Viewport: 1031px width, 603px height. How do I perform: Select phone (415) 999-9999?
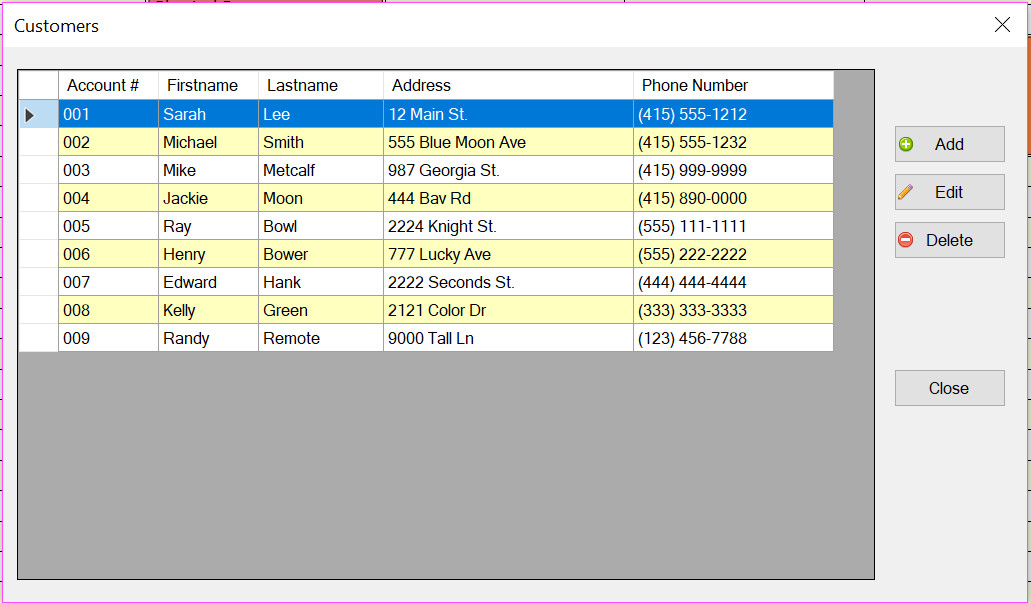(x=734, y=170)
